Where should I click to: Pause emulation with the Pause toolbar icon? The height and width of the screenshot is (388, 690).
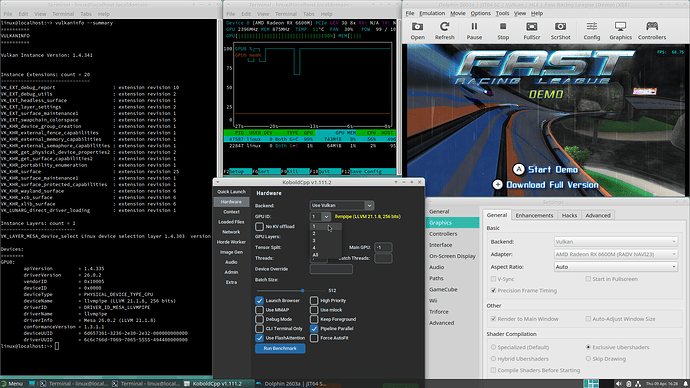[474, 27]
